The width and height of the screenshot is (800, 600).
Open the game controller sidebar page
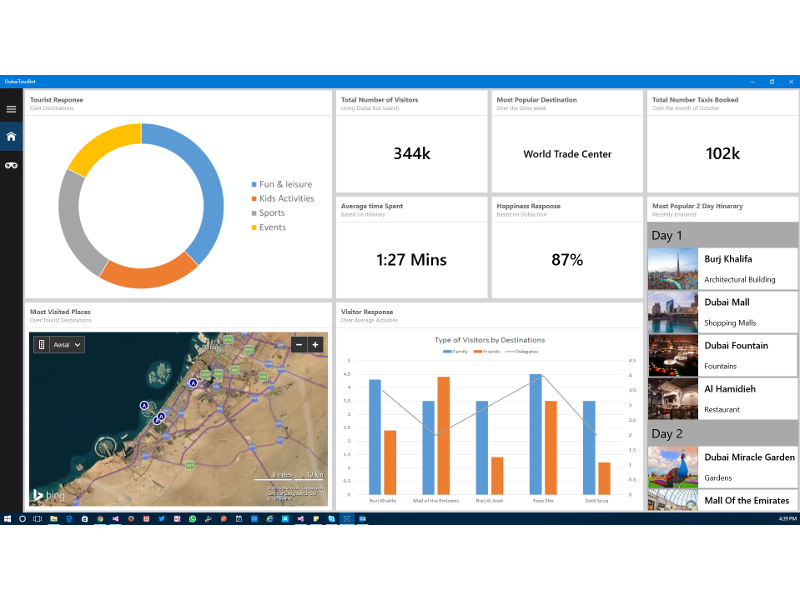(11, 165)
